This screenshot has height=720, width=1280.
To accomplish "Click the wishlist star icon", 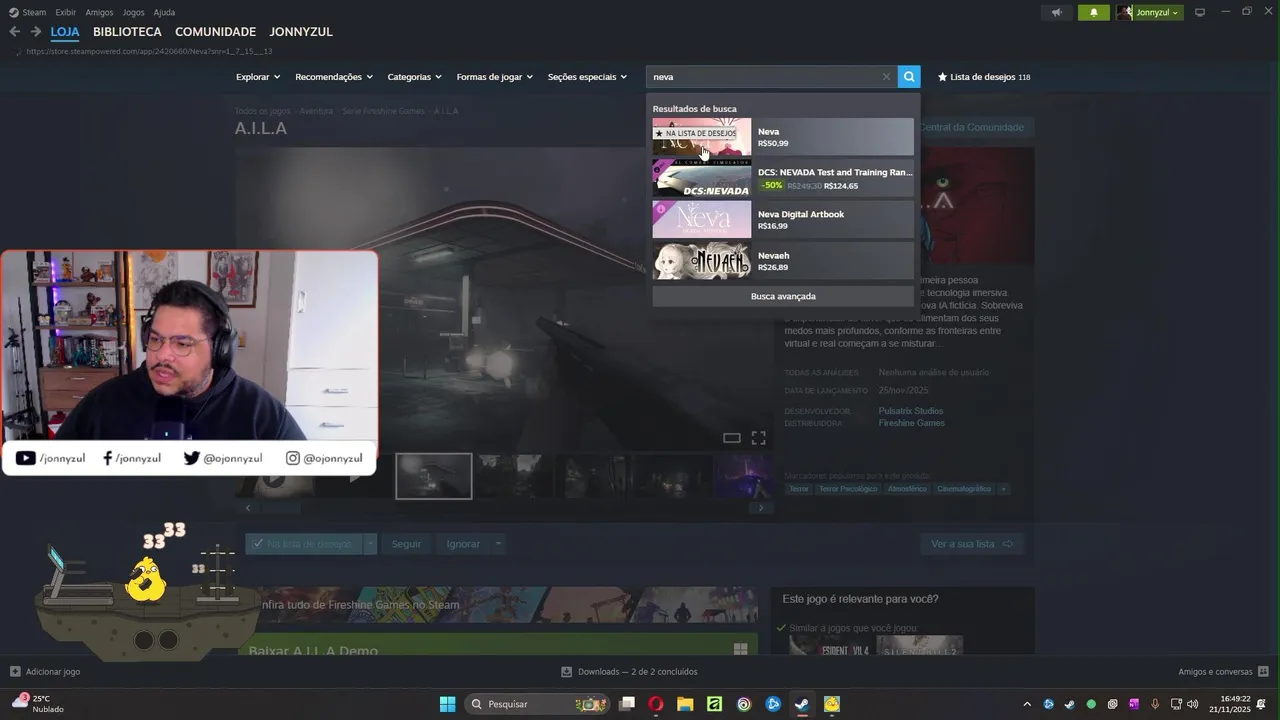I will 942,77.
